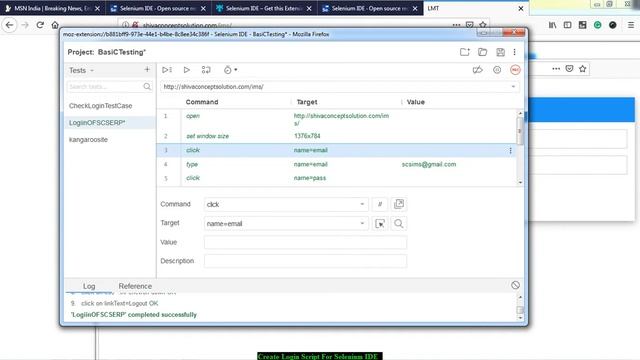Viewport: 640px width, 360px height.
Task: Click Command column header
Action: (x=202, y=102)
